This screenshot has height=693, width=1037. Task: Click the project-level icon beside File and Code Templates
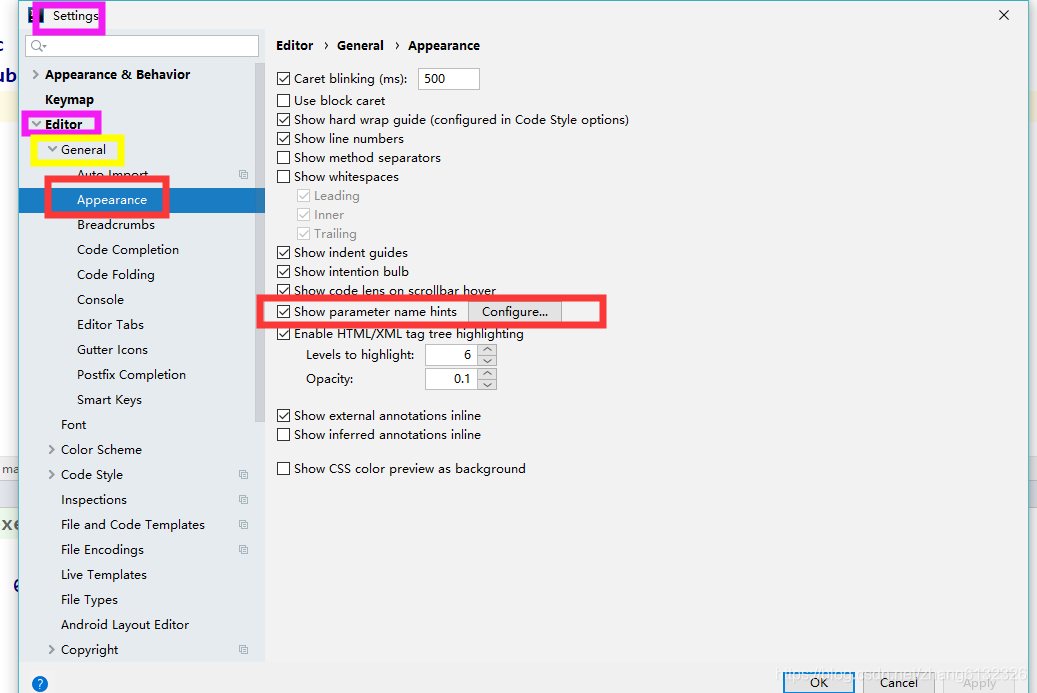(x=243, y=525)
